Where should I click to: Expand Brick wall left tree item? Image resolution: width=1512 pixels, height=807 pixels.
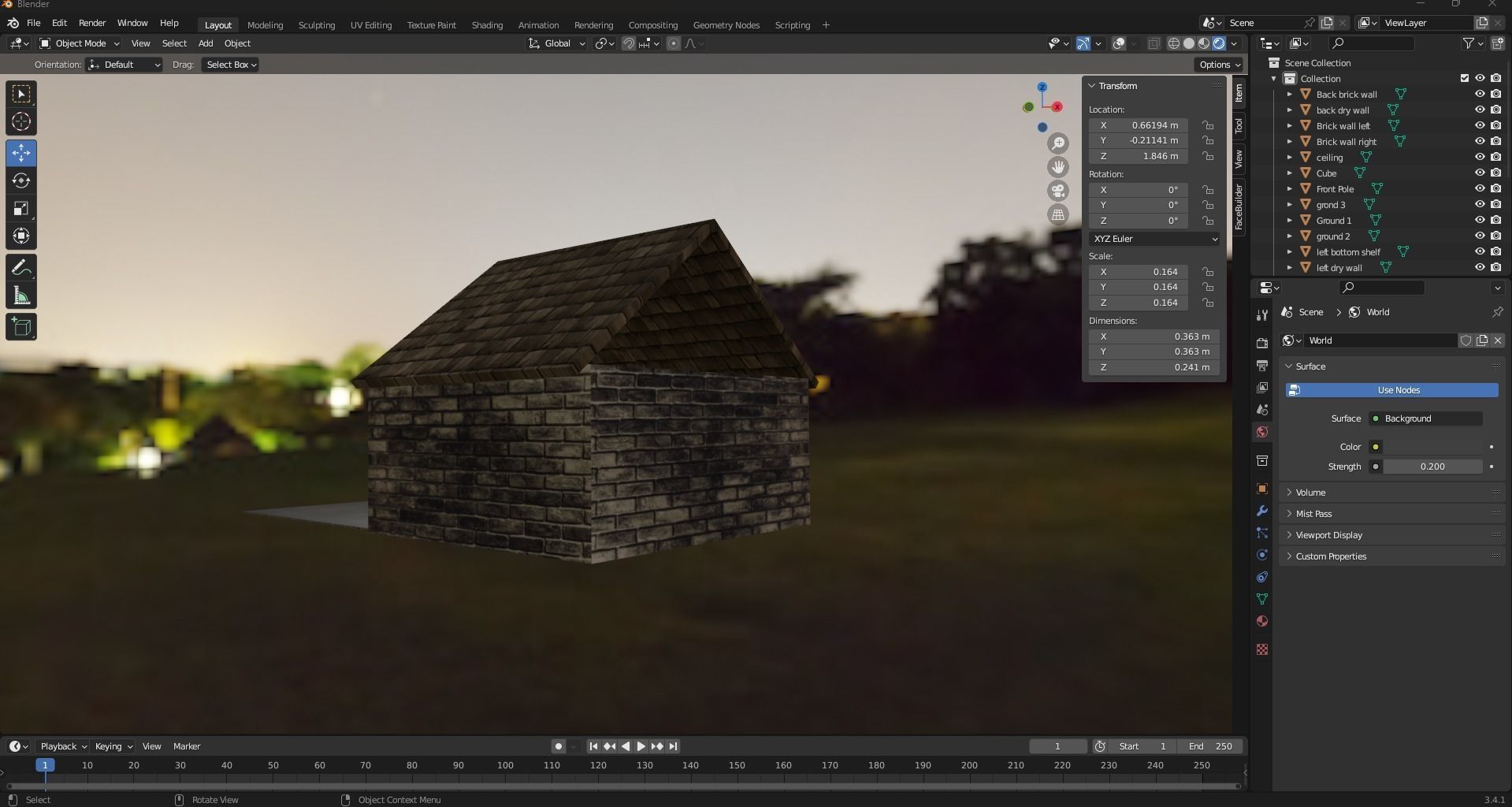click(1290, 125)
